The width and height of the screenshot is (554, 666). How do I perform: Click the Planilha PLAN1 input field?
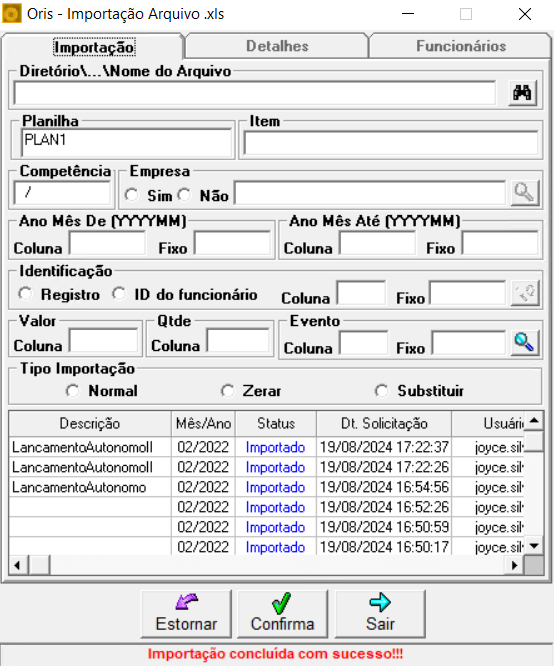127,143
